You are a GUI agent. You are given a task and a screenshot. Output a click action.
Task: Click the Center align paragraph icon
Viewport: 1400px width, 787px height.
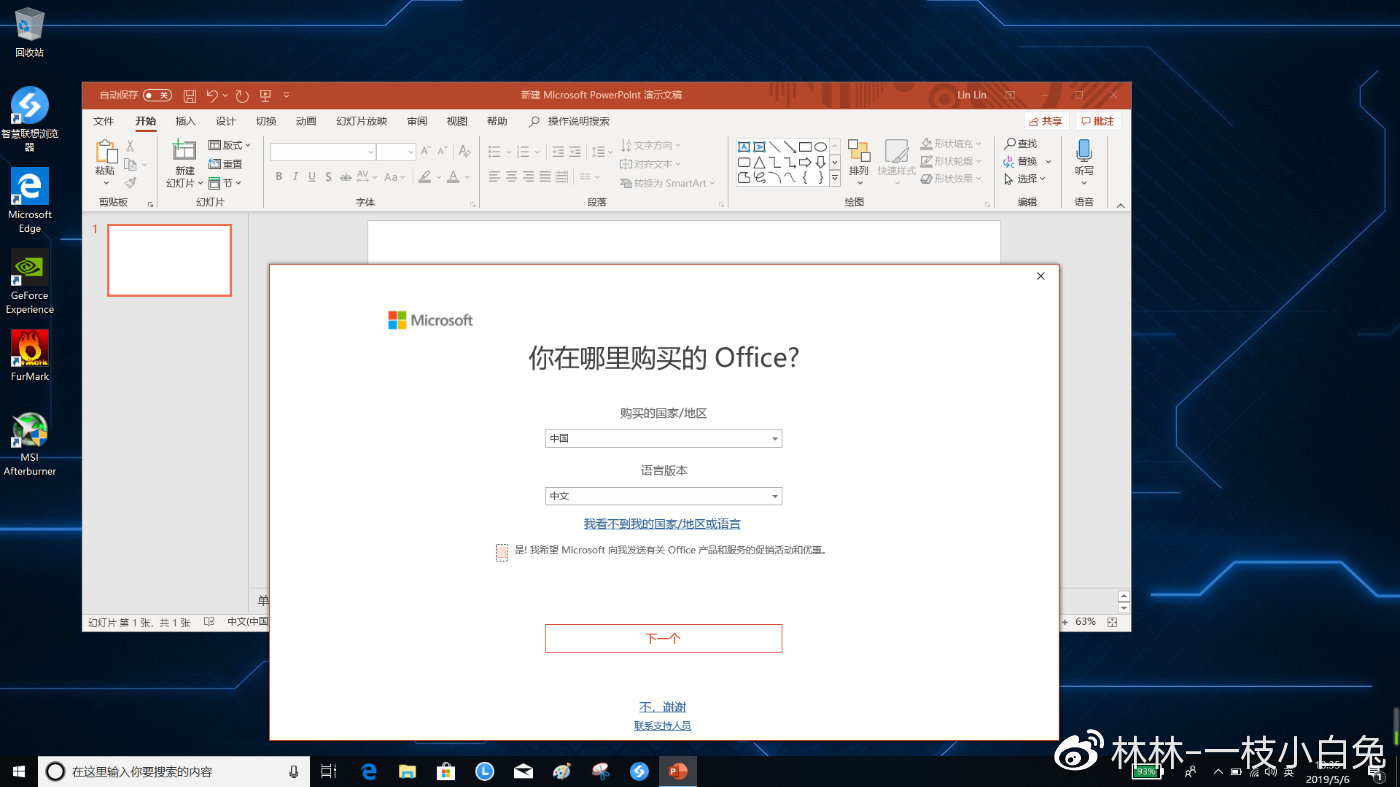(x=511, y=177)
